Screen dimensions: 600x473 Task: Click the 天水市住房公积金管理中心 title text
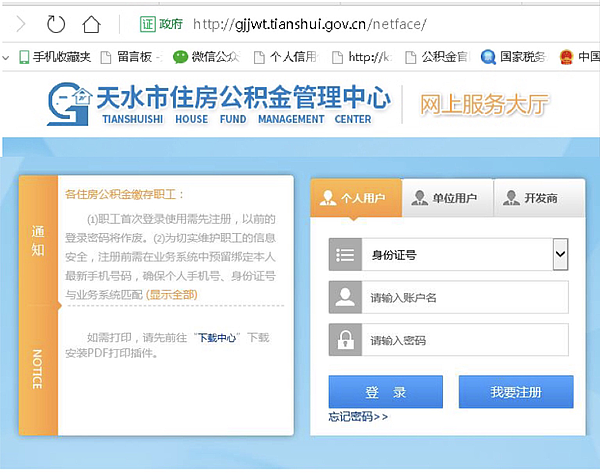coord(243,97)
